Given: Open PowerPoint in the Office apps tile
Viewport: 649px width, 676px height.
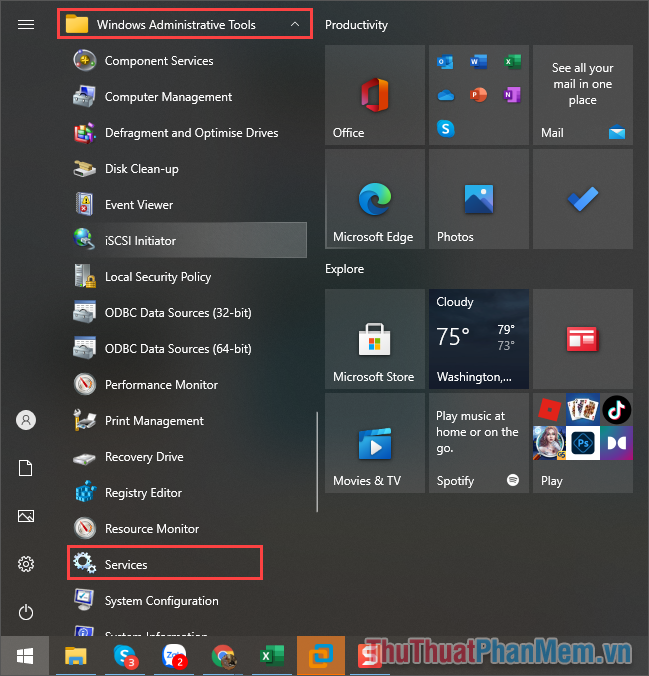Looking at the screenshot, I should point(479,95).
